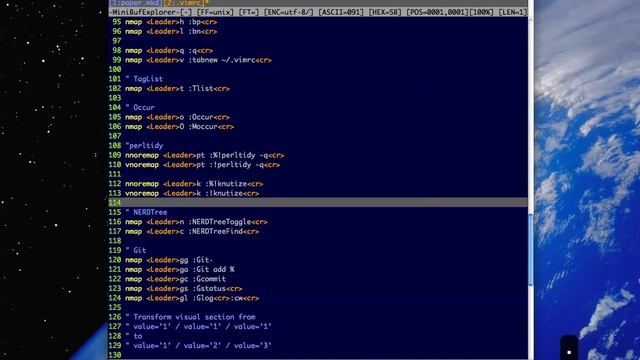
Task: Click the "Transform visual section from" comment
Action: pyautogui.click(x=190, y=317)
